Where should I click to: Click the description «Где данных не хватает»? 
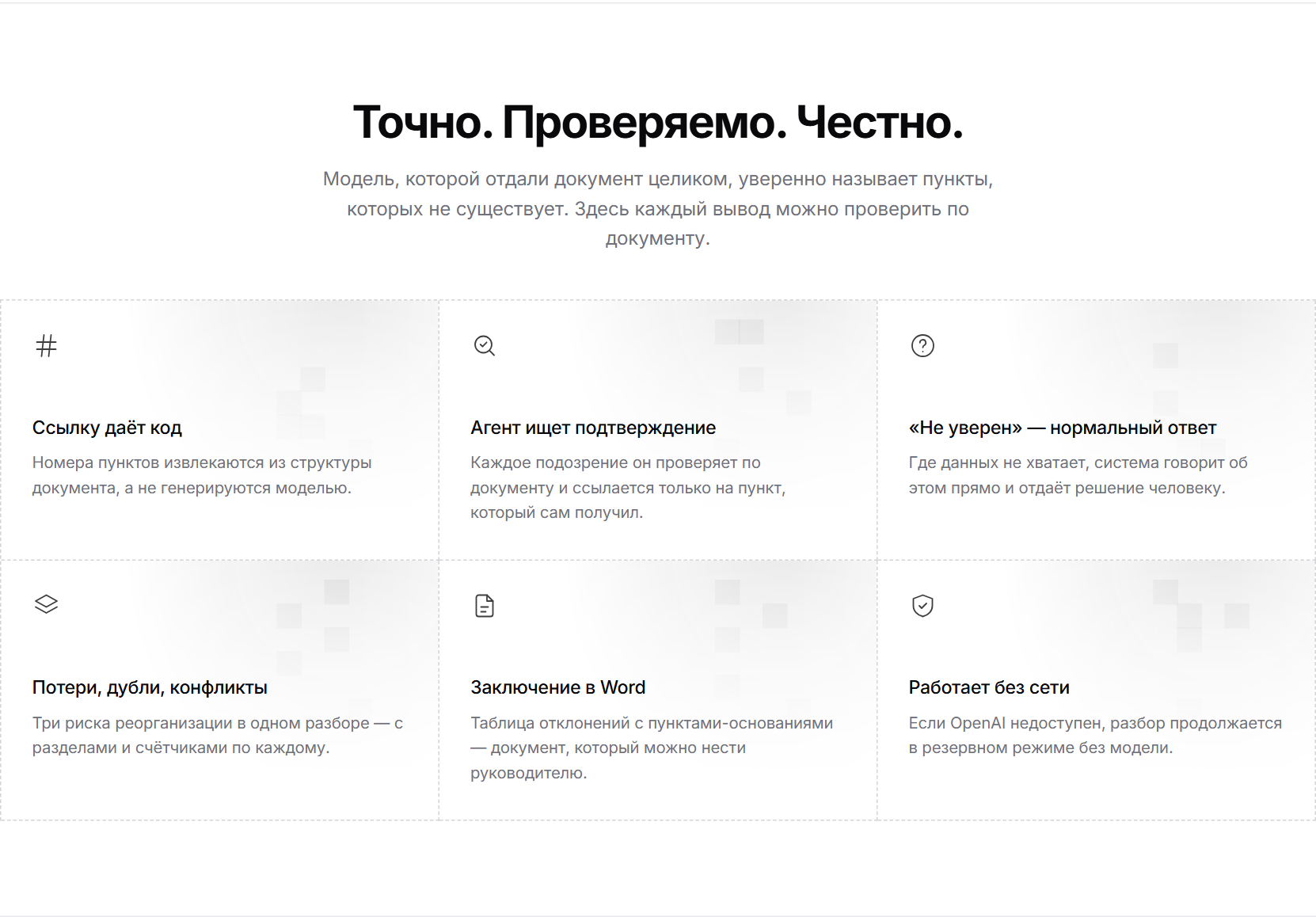[x=1078, y=475]
